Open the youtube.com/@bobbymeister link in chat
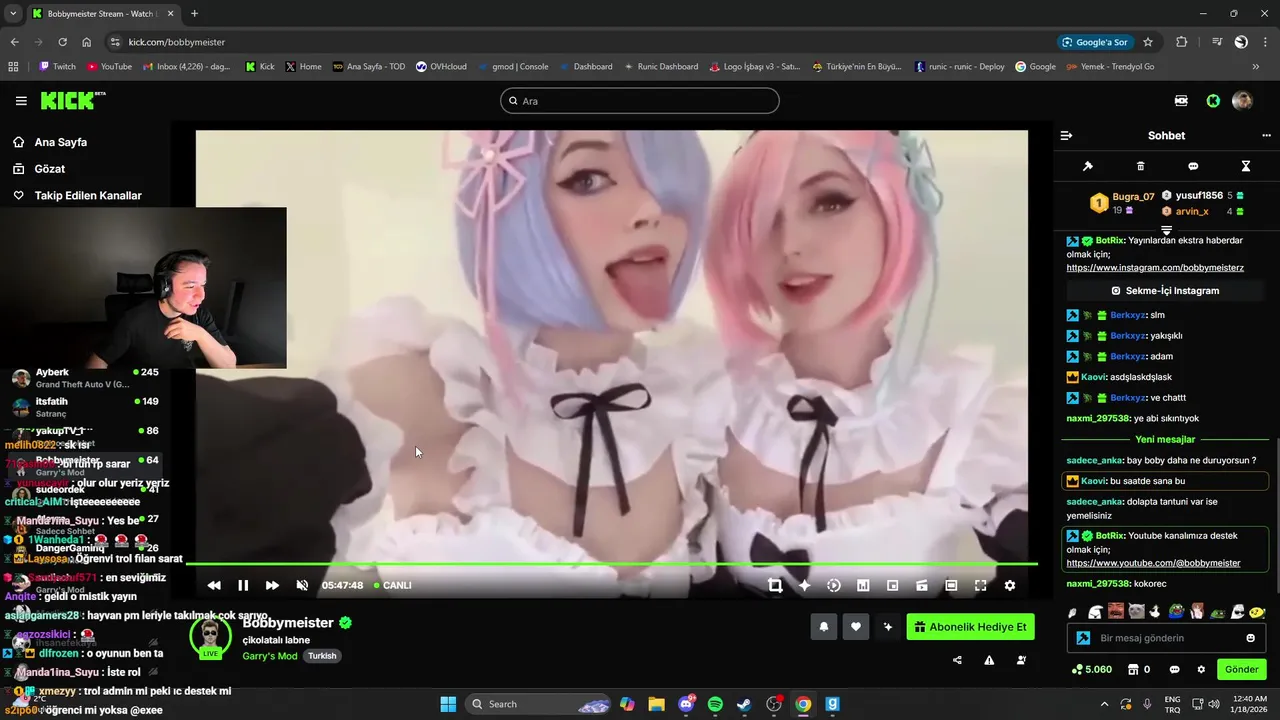1280x720 pixels. point(1153,563)
